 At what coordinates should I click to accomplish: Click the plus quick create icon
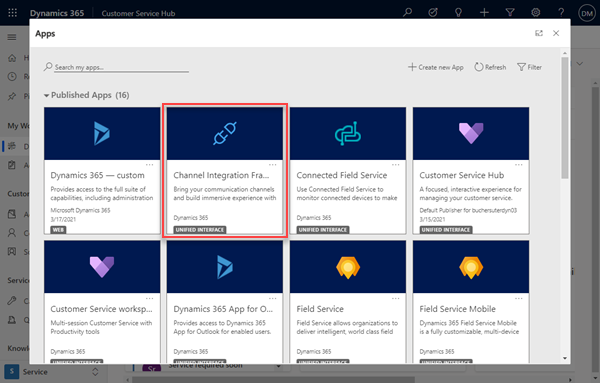484,13
